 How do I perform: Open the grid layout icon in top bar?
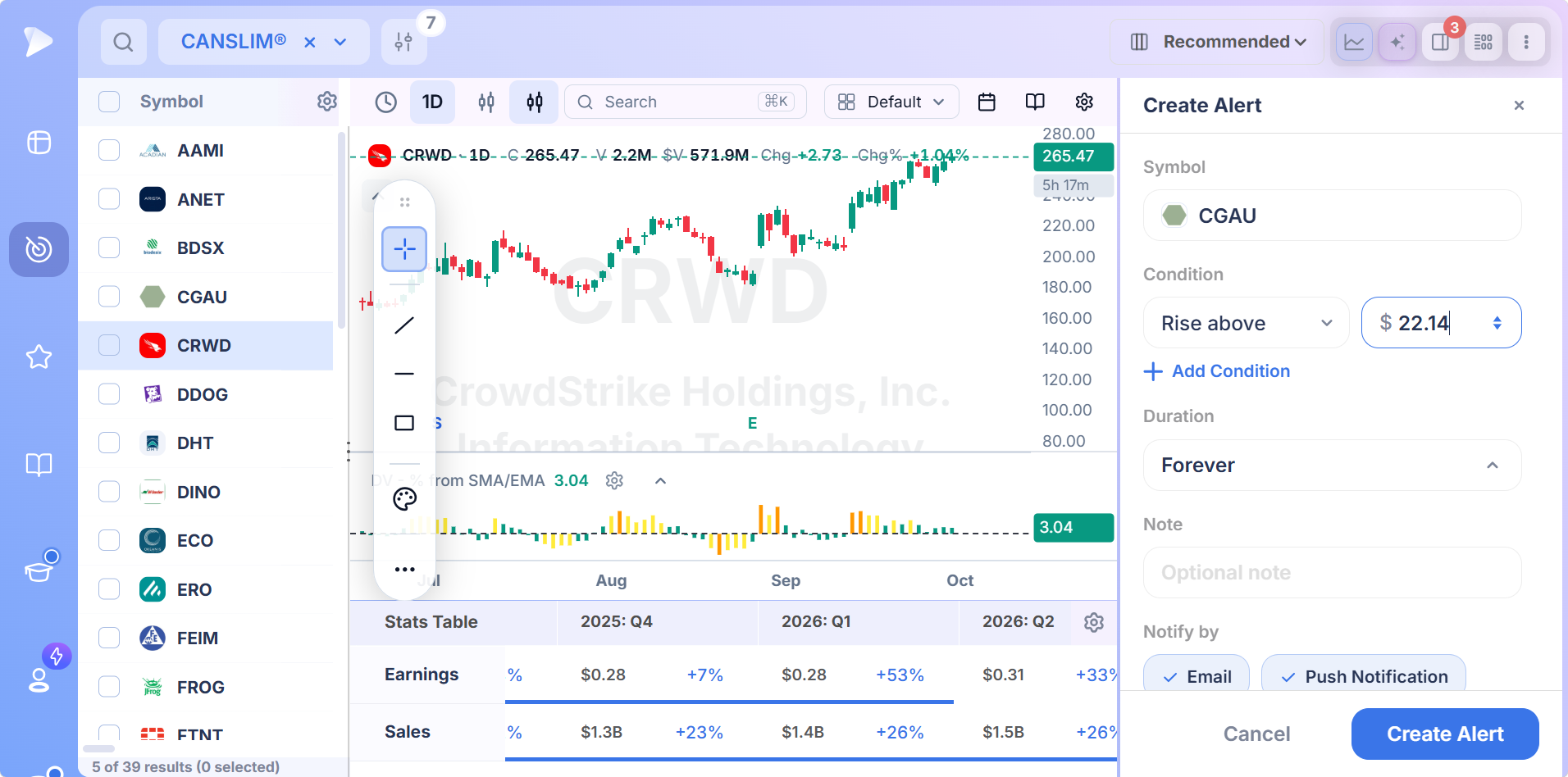1484,42
